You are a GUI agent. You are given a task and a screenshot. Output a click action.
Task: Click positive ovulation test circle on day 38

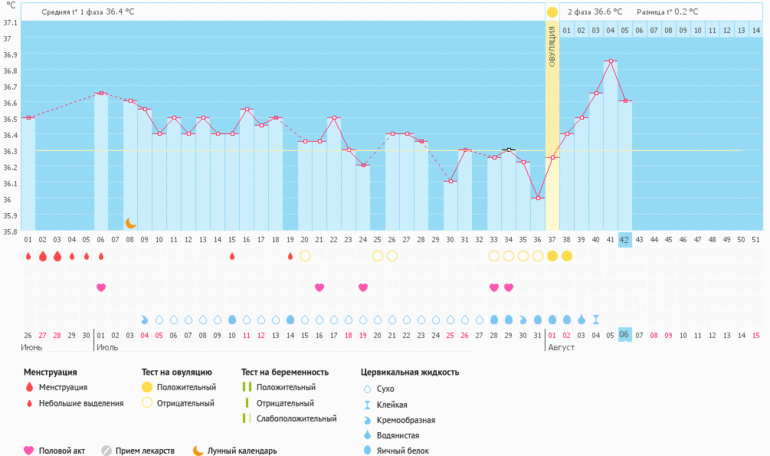(x=567, y=257)
